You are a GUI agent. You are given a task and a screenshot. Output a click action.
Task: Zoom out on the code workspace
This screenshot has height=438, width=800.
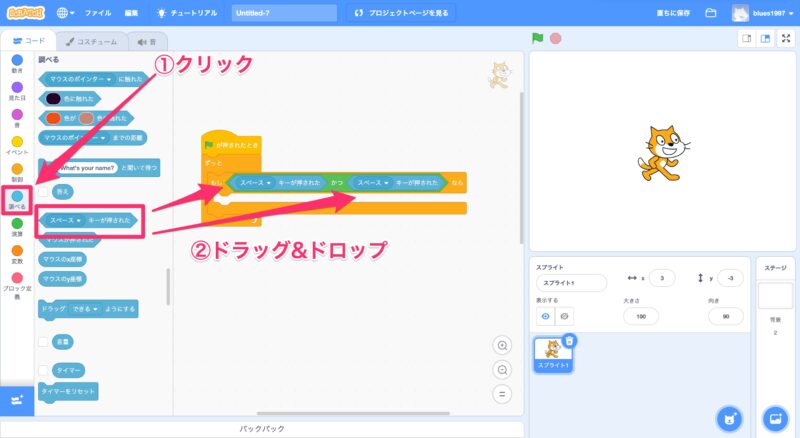(x=503, y=369)
